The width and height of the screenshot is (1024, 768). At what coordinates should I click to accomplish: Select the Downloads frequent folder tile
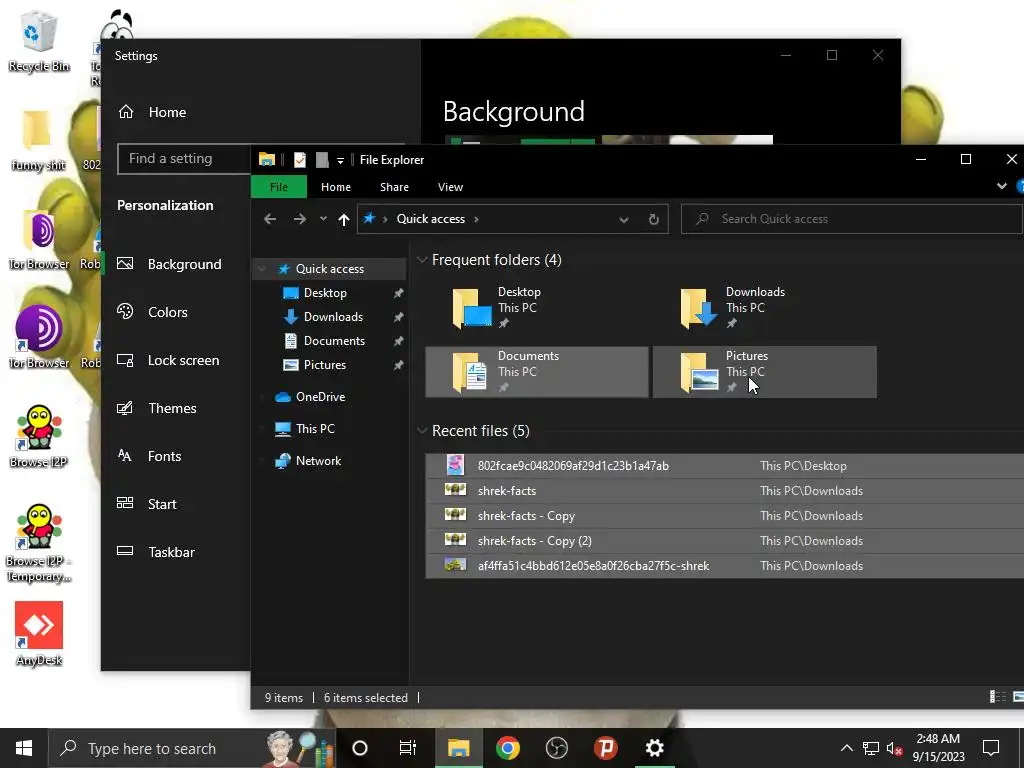point(765,308)
